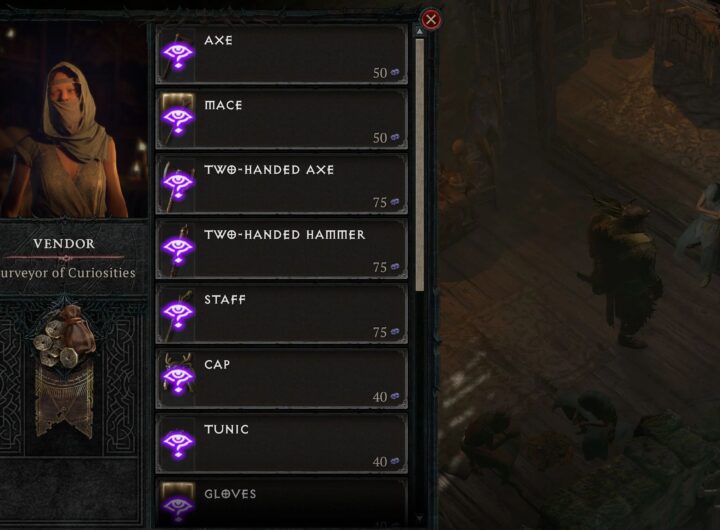Click the Tunic item name
This screenshot has height=530, width=720.
226,429
